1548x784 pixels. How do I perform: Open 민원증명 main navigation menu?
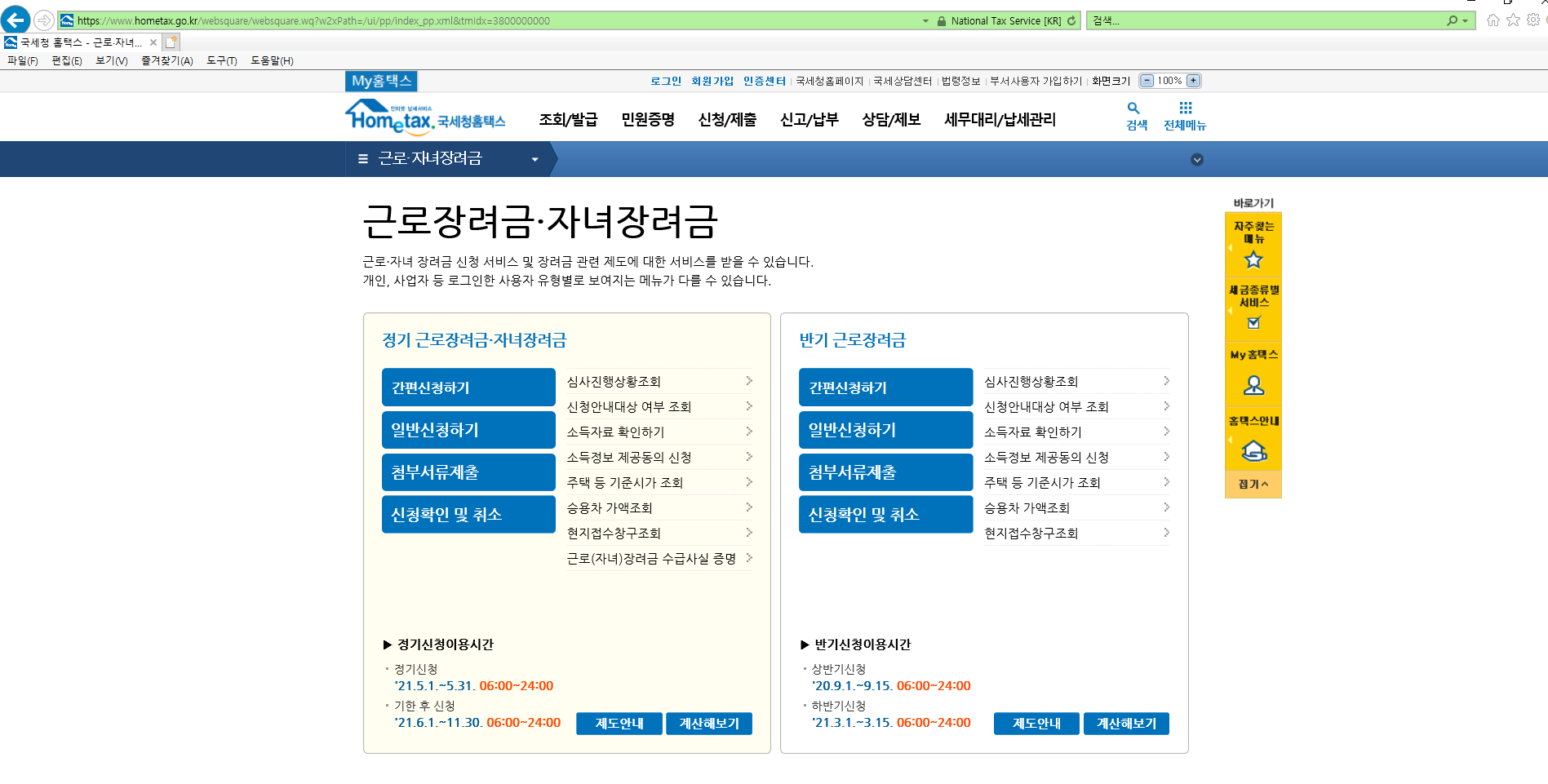[x=648, y=120]
